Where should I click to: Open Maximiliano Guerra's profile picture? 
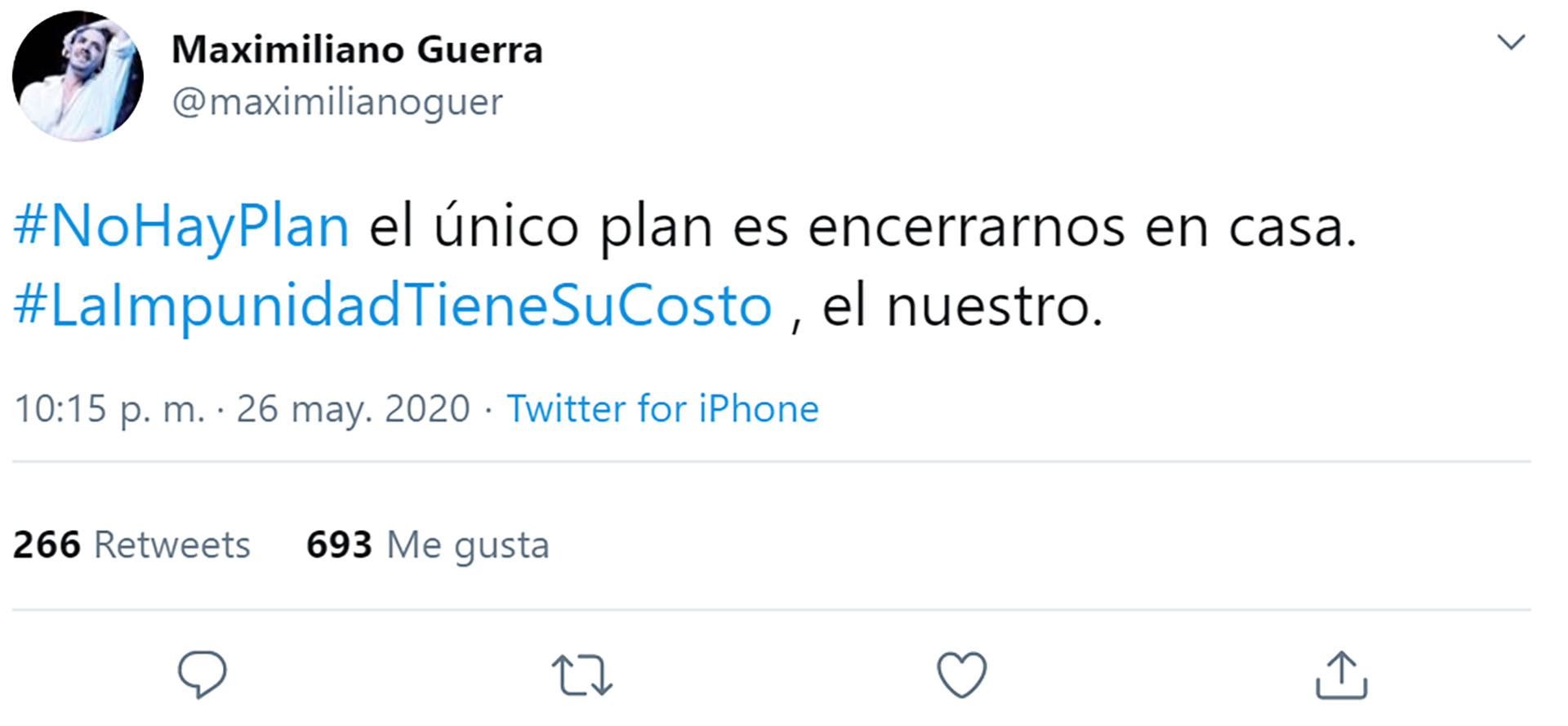(x=78, y=76)
